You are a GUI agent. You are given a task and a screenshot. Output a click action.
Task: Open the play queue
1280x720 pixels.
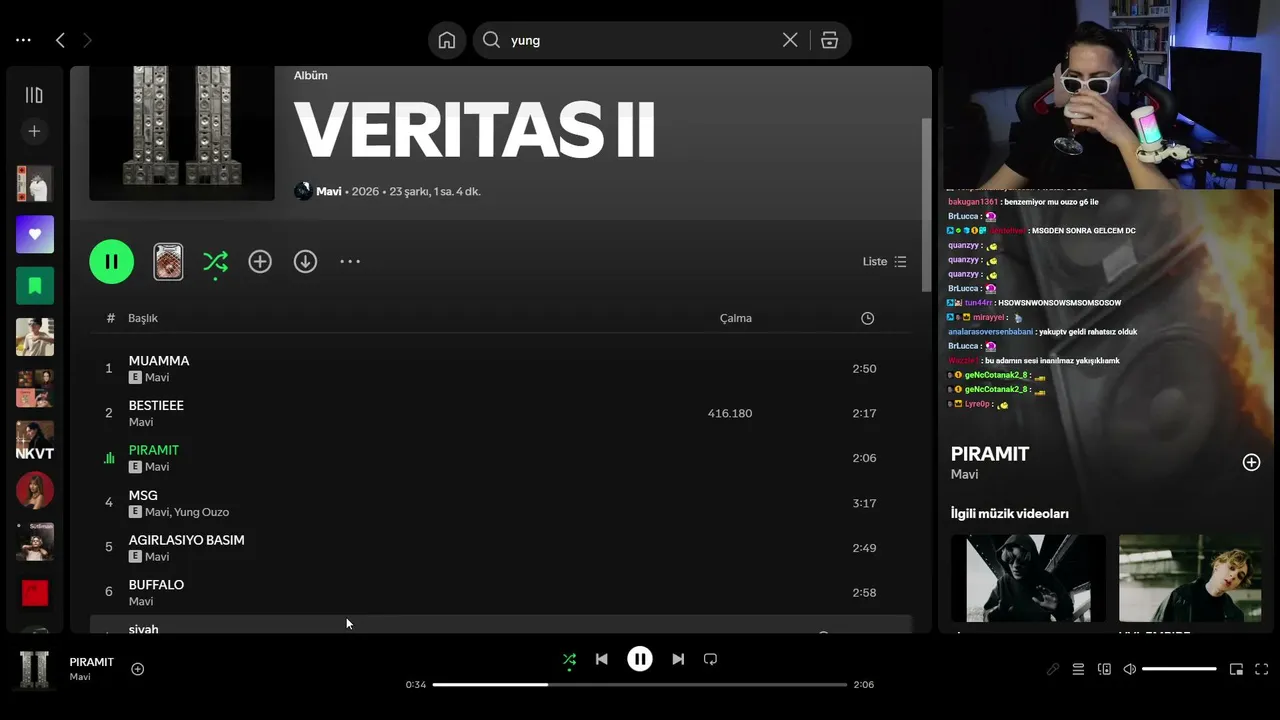click(x=1078, y=669)
